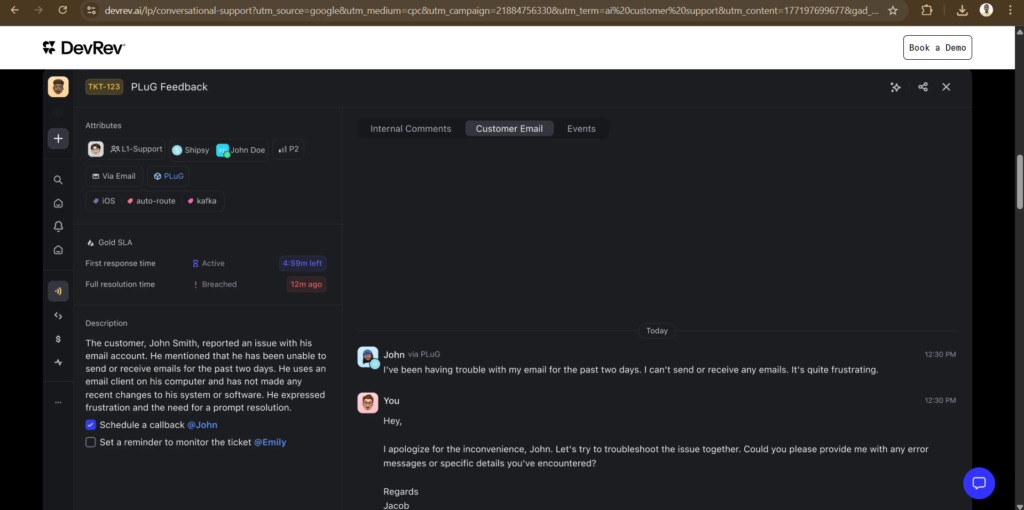The width and height of the screenshot is (1024, 510).
Task: Open the P2 priority attribute selector
Action: 288,149
